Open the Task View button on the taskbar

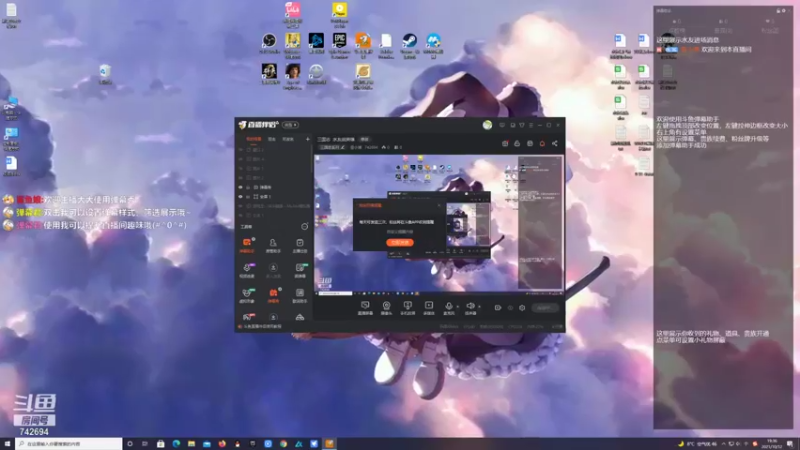coord(145,444)
